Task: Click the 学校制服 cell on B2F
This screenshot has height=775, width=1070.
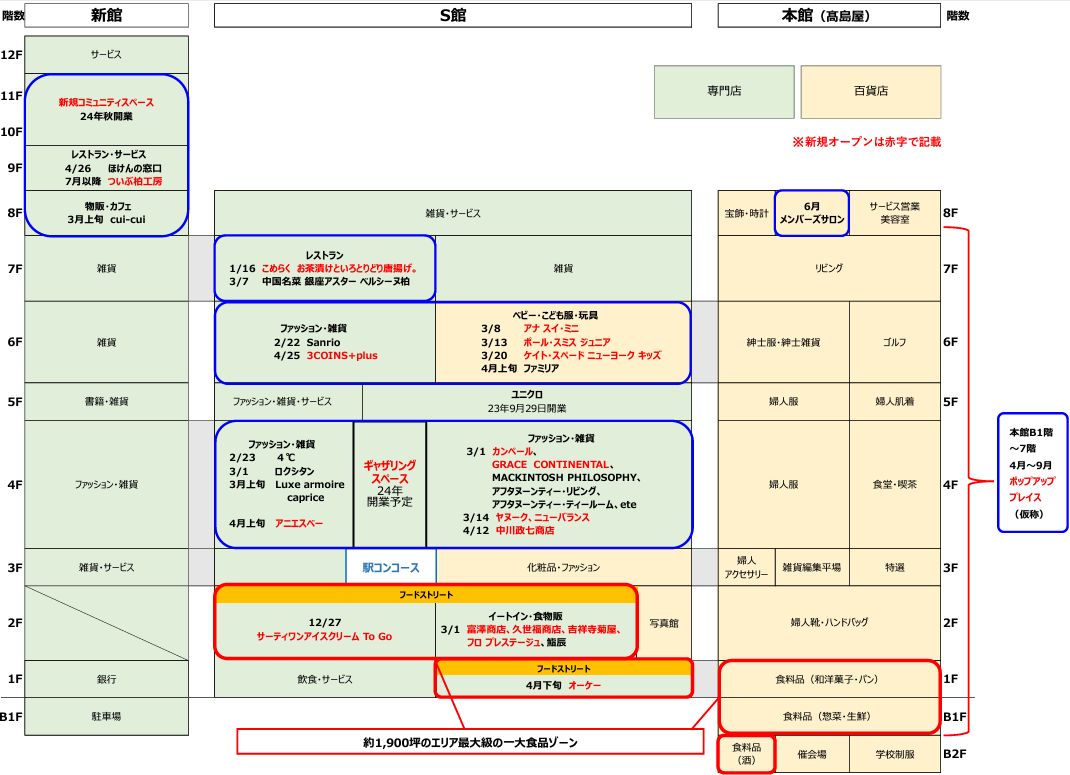Action: [895, 754]
